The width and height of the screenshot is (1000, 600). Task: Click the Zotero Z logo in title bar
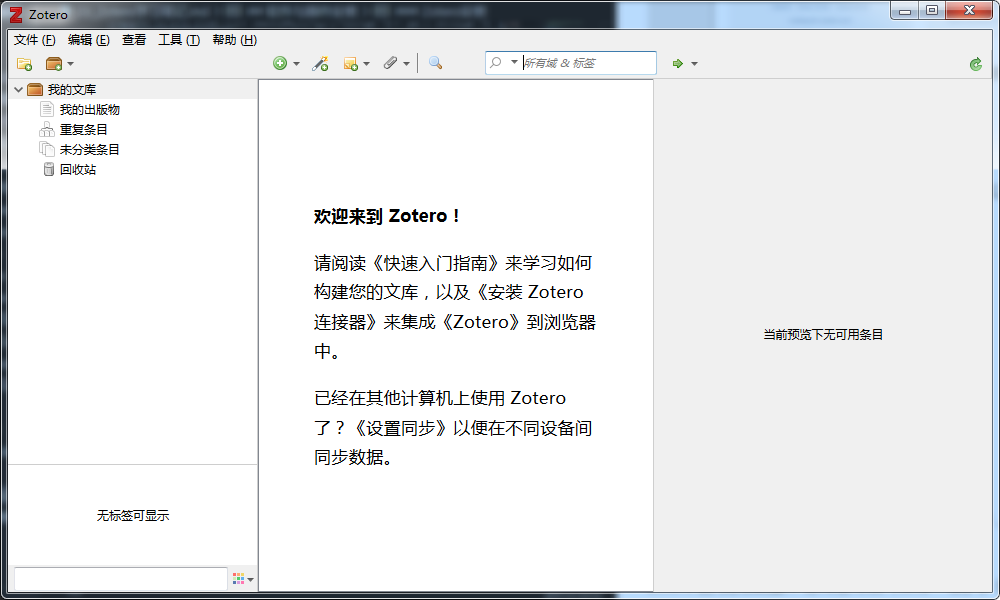tap(15, 14)
